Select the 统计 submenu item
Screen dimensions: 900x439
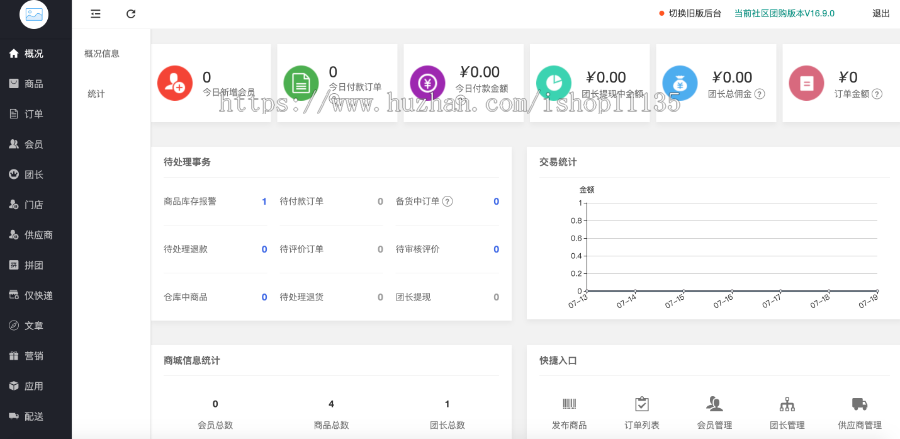(96, 94)
